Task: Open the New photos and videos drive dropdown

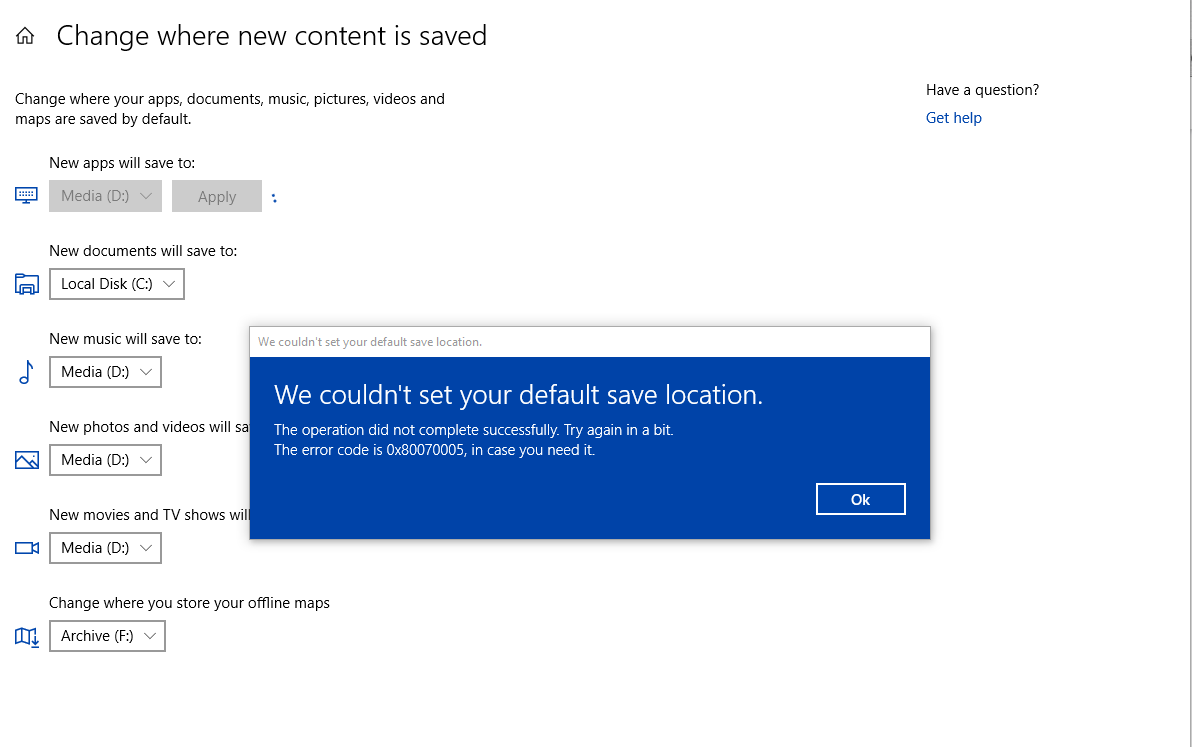Action: [x=106, y=460]
